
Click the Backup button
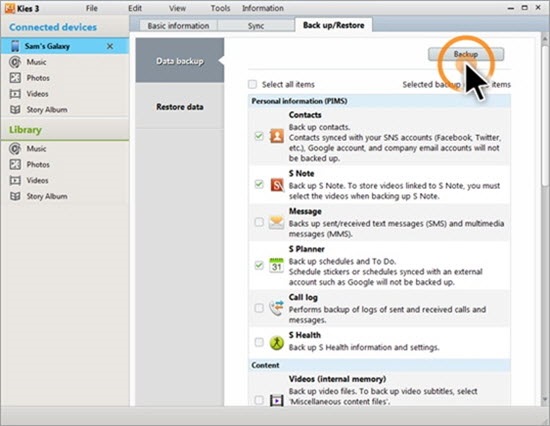466,54
